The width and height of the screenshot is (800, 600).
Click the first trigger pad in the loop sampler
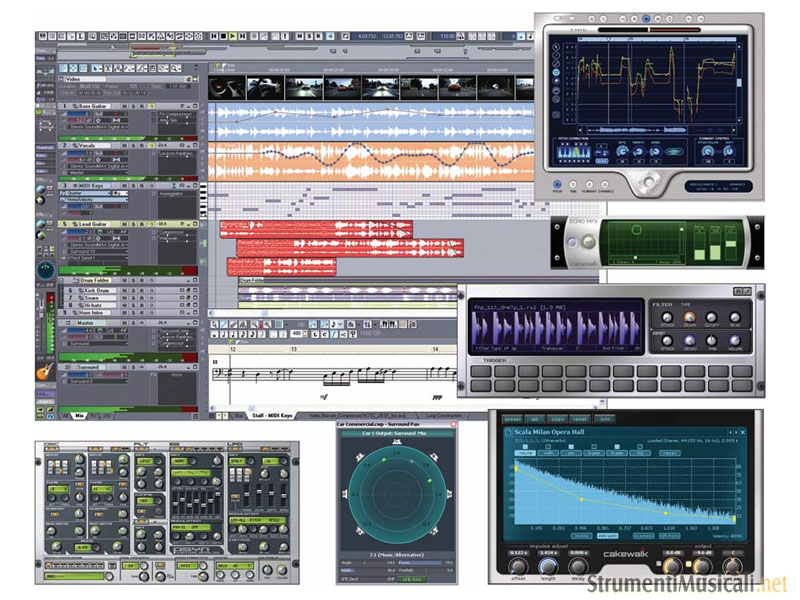click(482, 370)
